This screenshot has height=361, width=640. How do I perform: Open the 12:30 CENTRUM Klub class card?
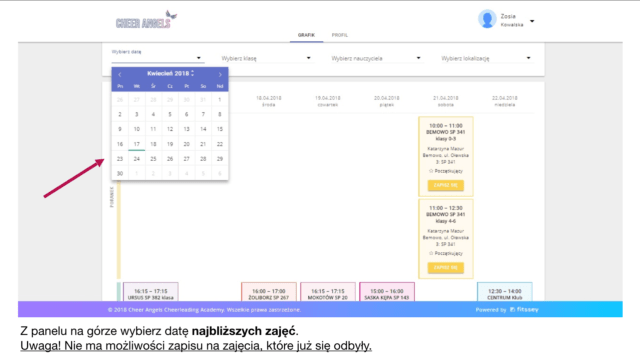tap(504, 292)
